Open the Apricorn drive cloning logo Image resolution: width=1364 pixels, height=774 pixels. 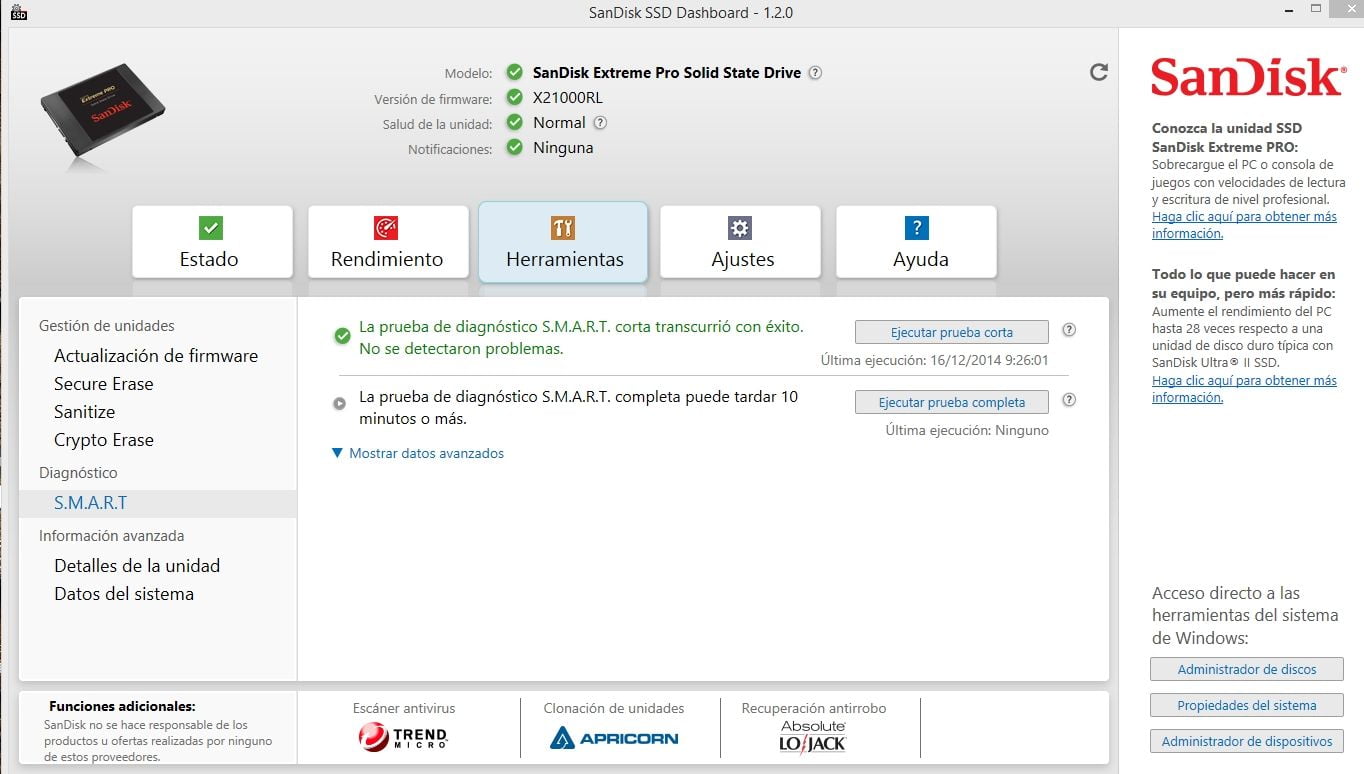[614, 739]
